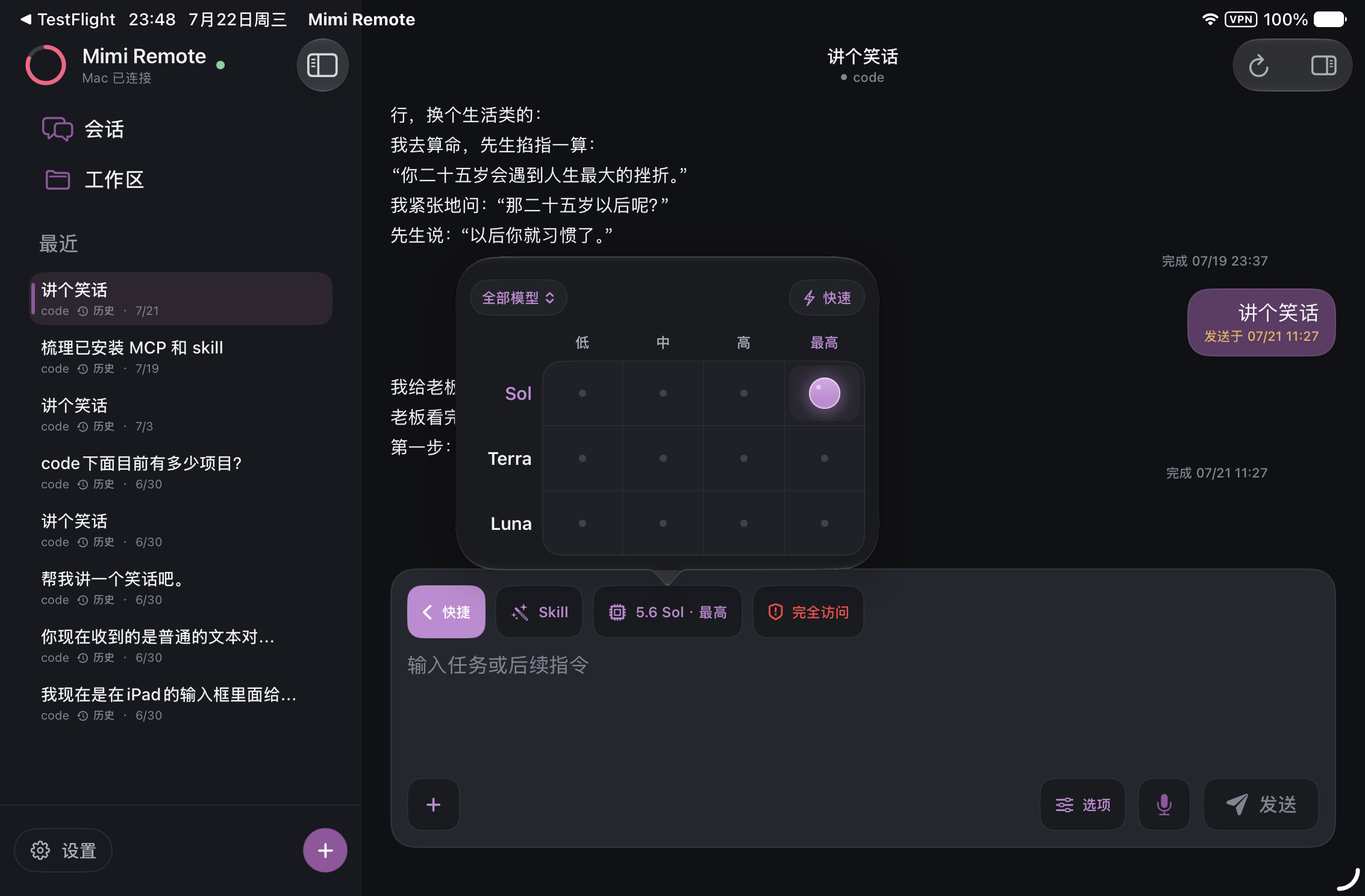Focus the 输入任务或后续指令 input field
This screenshot has height=896, width=1365.
pyautogui.click(x=863, y=708)
